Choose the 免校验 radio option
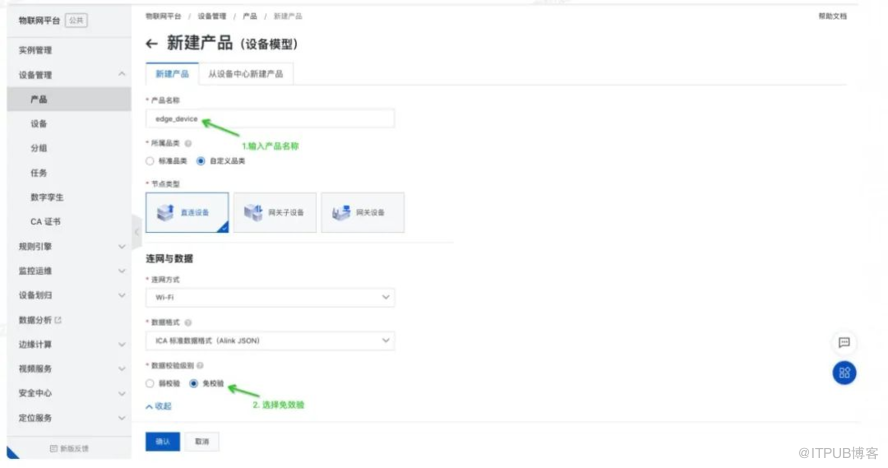This screenshot has width=888, height=468. click(194, 384)
